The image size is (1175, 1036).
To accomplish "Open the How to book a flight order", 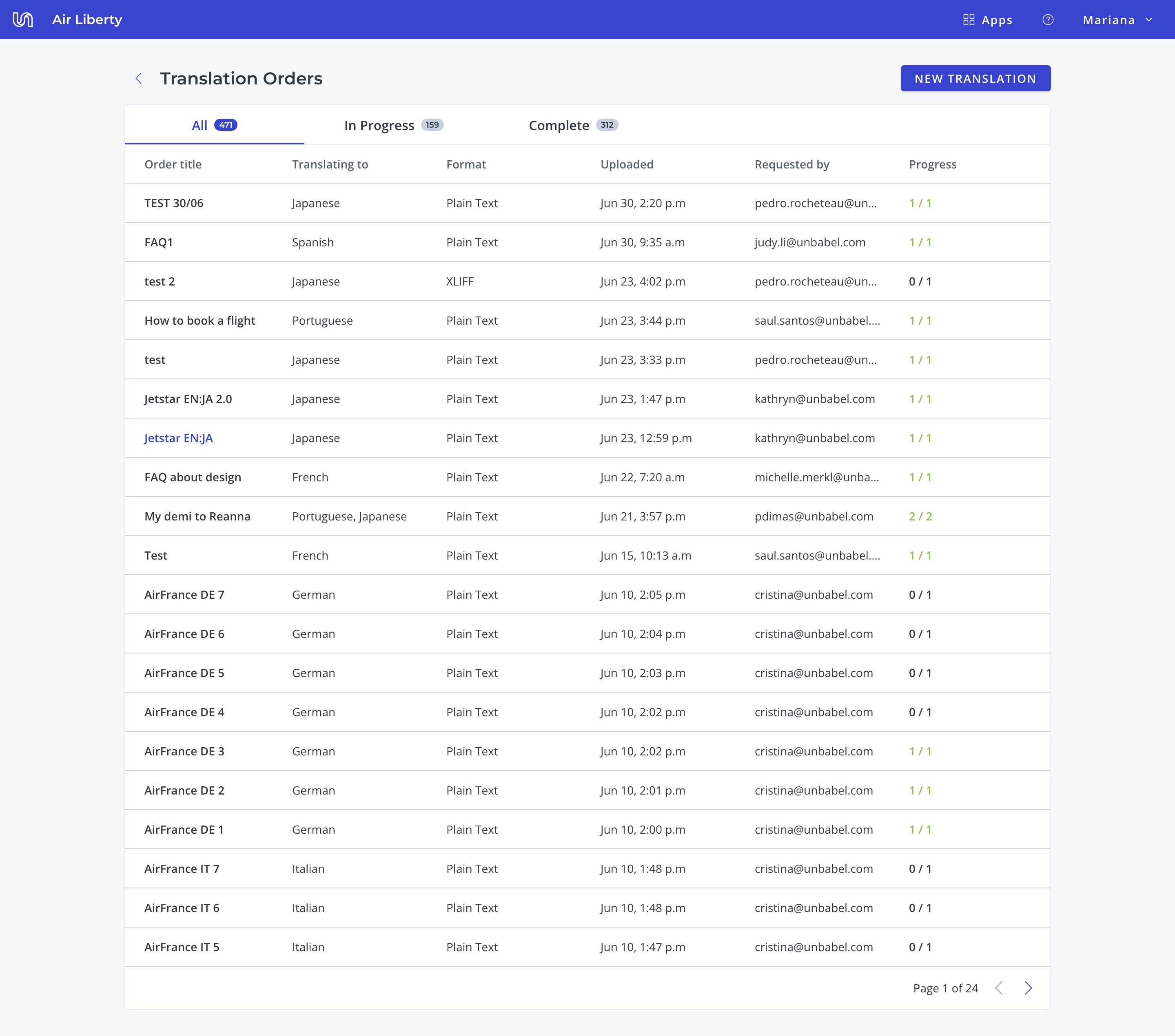I will coord(200,320).
